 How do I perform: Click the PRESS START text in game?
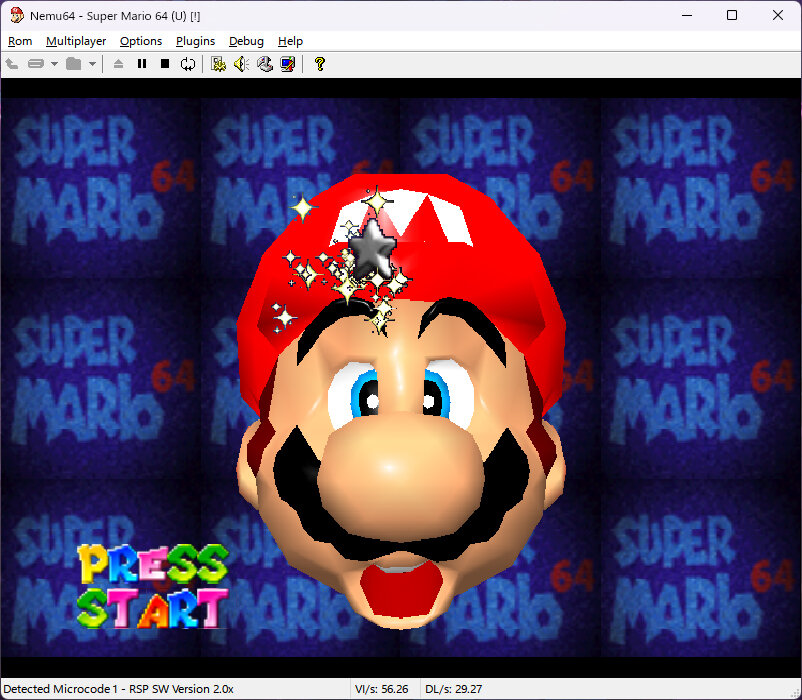tap(152, 586)
